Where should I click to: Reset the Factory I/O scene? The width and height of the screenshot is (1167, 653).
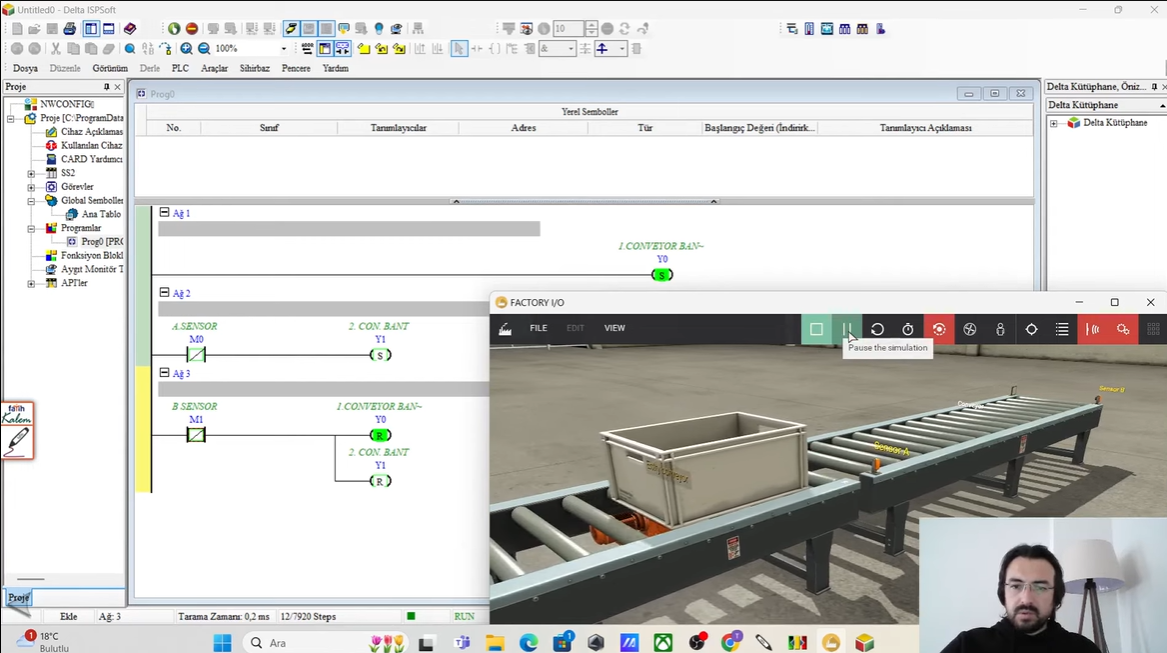tap(877, 329)
